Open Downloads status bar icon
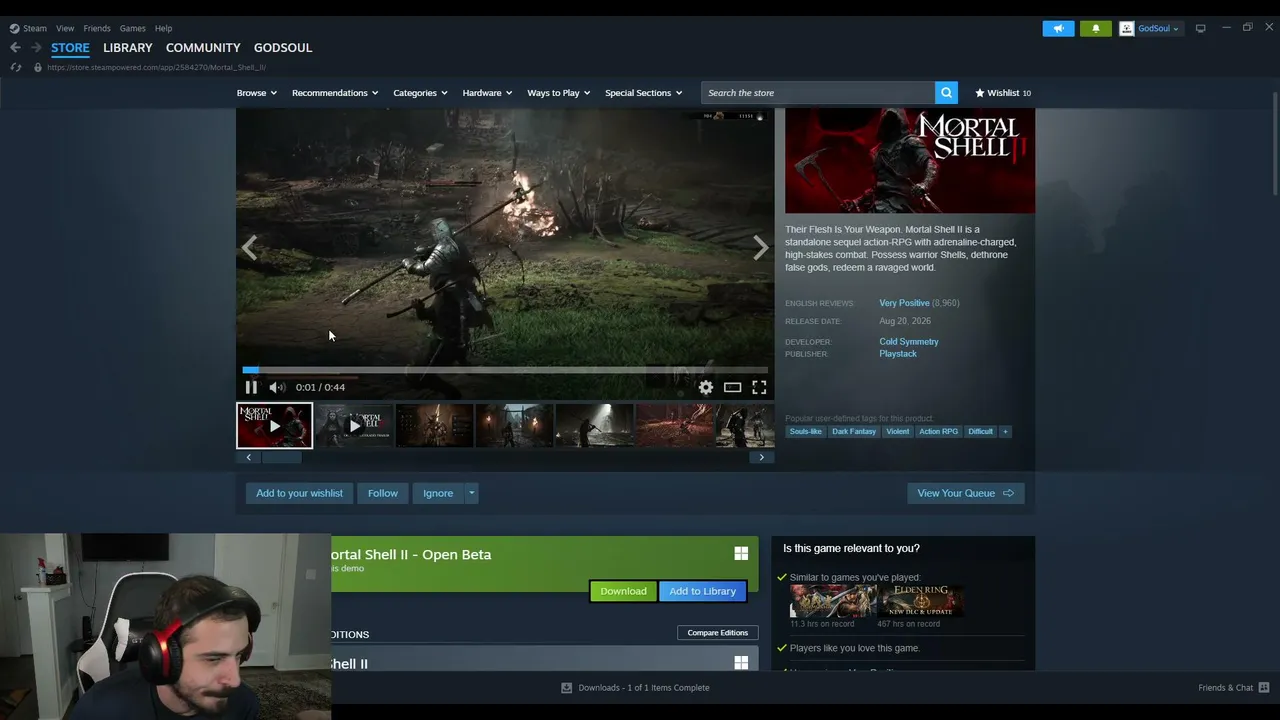Viewport: 1280px width, 720px height. pyautogui.click(x=566, y=687)
